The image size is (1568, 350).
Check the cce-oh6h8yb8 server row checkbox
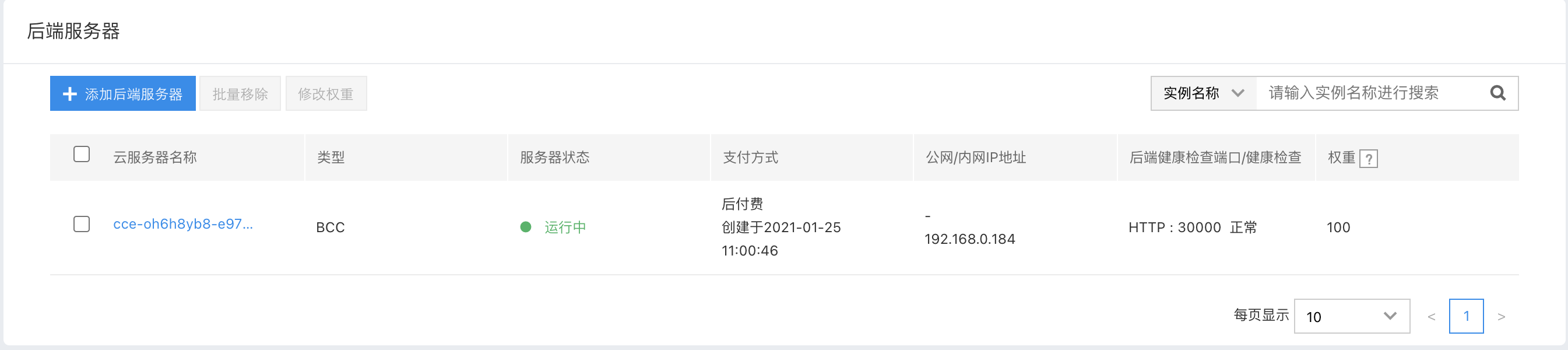82,224
